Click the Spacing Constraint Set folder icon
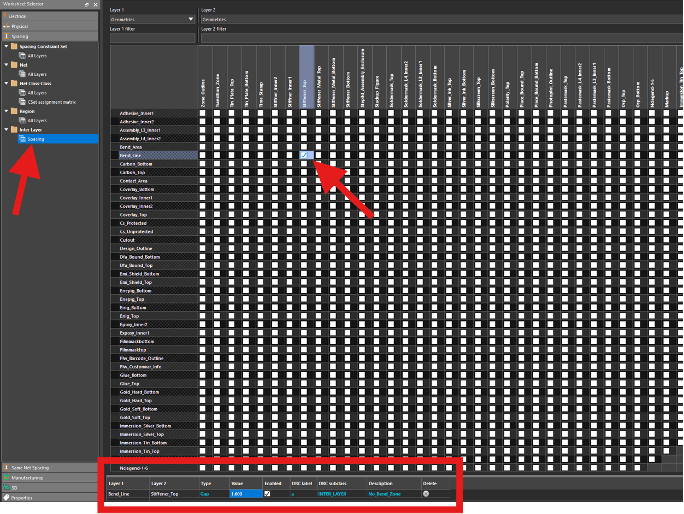684x514 pixels. [x=14, y=46]
